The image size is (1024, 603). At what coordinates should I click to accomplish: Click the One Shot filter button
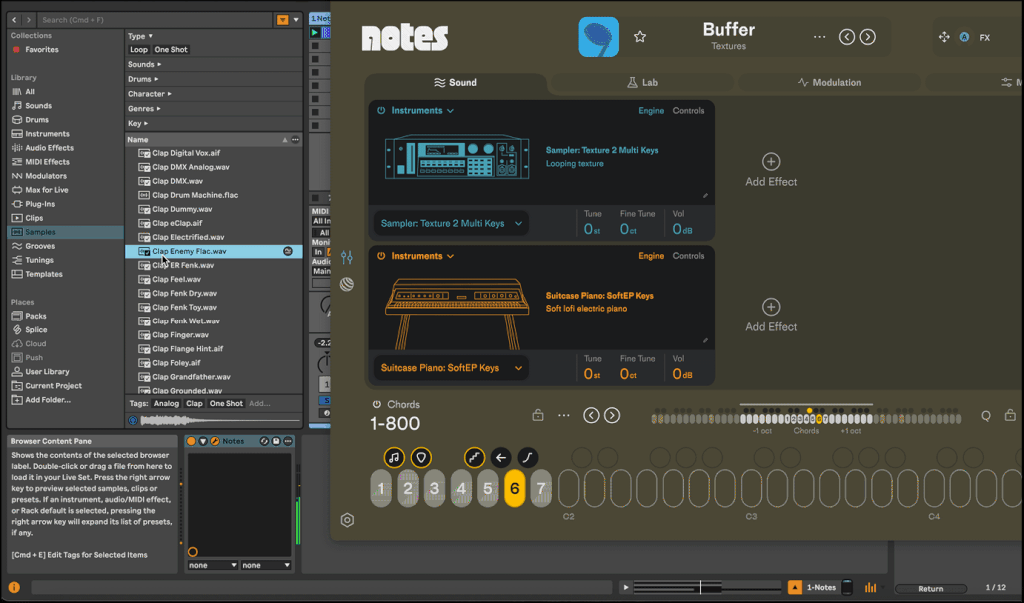[171, 49]
